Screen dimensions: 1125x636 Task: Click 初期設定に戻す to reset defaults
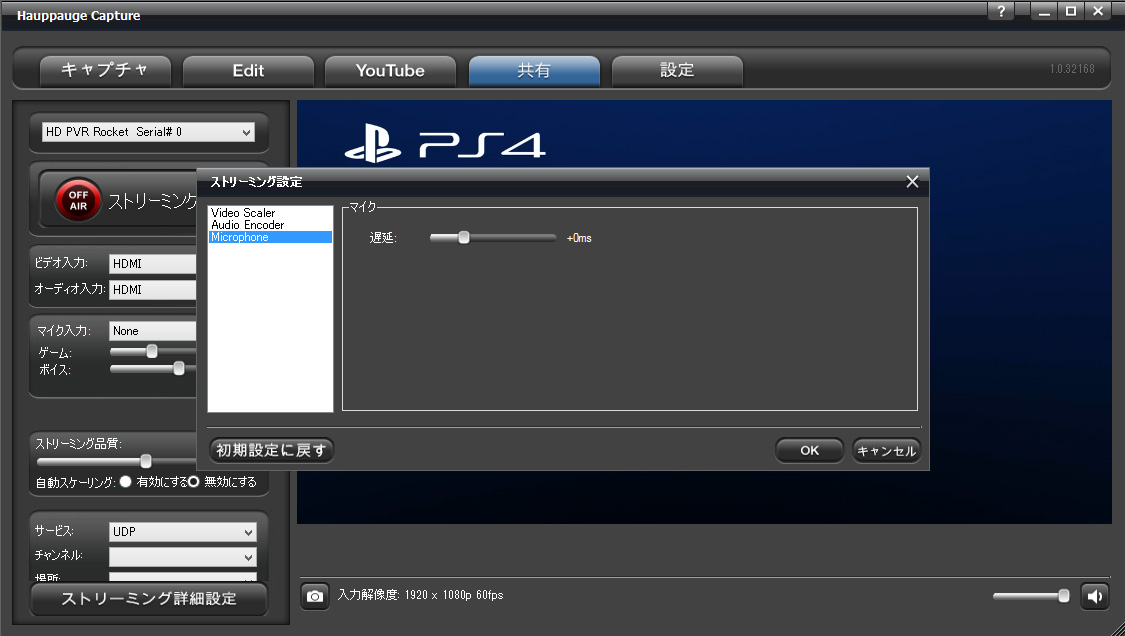271,450
